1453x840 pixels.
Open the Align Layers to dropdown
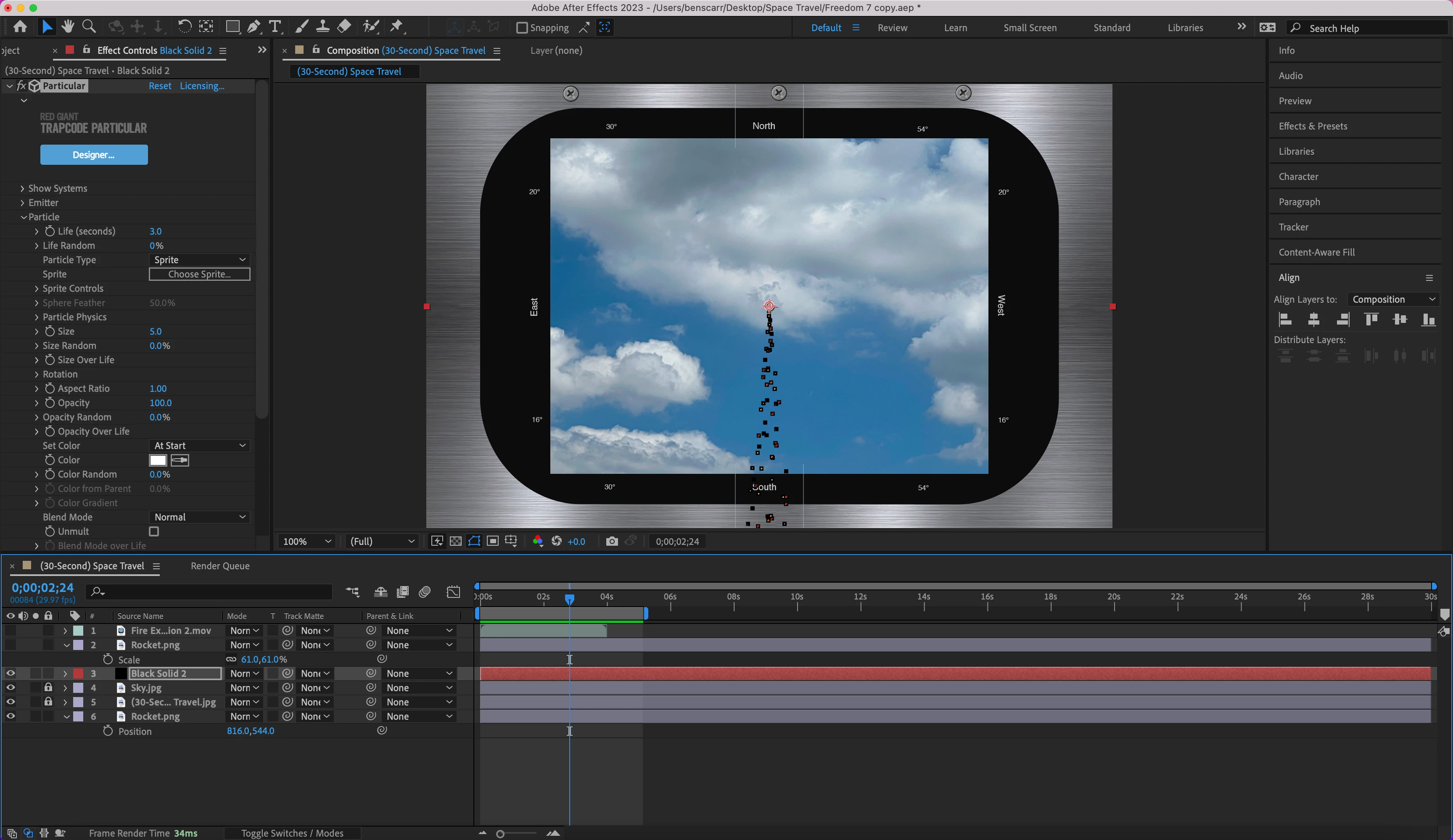tap(1392, 299)
